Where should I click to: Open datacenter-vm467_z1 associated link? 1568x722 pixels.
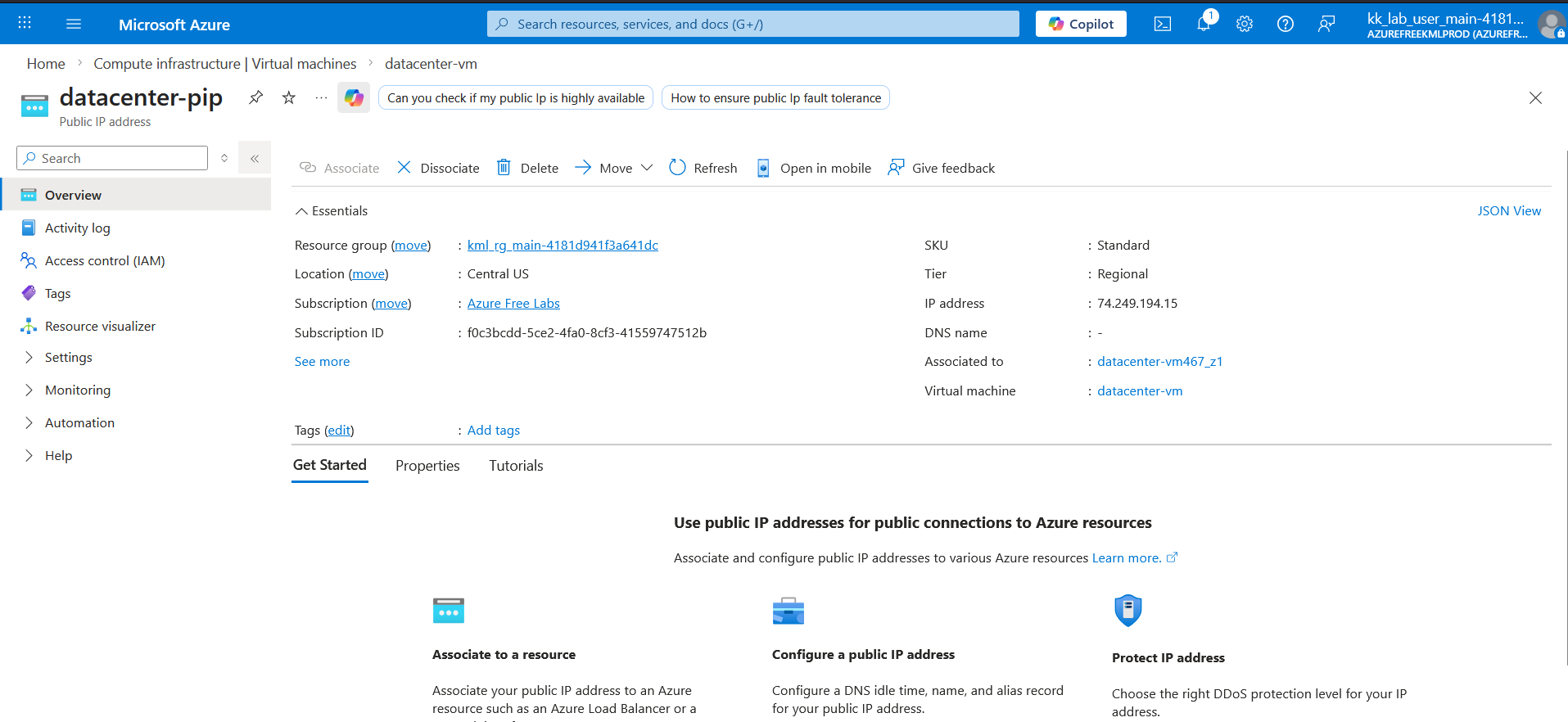coord(1159,362)
